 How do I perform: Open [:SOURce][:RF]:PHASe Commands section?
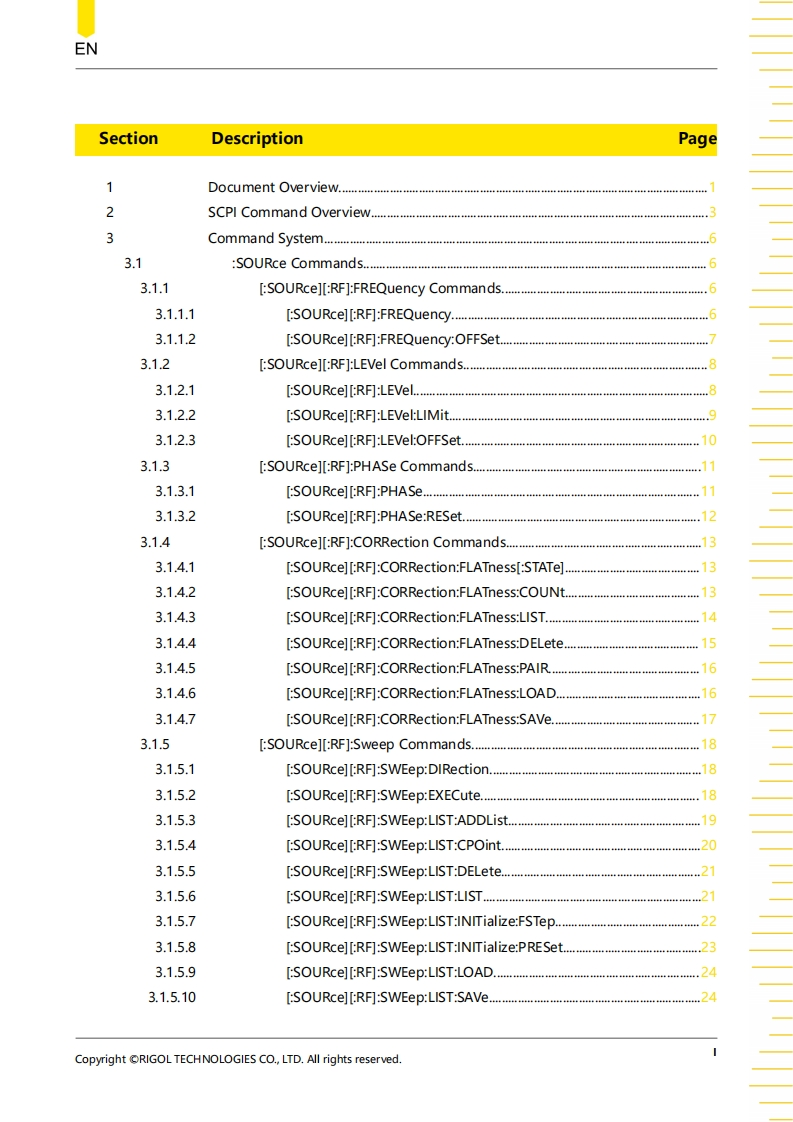(x=365, y=466)
